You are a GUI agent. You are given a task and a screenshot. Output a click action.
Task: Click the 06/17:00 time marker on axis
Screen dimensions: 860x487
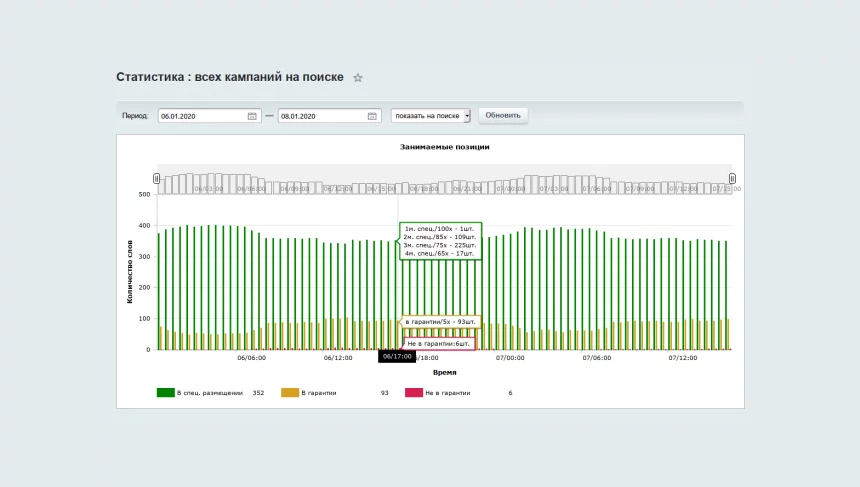[x=397, y=356]
